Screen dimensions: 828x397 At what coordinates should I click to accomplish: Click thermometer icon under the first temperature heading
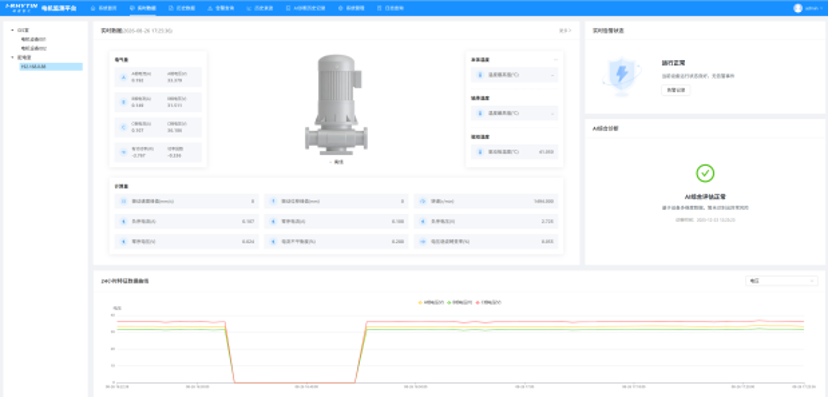tap(480, 75)
